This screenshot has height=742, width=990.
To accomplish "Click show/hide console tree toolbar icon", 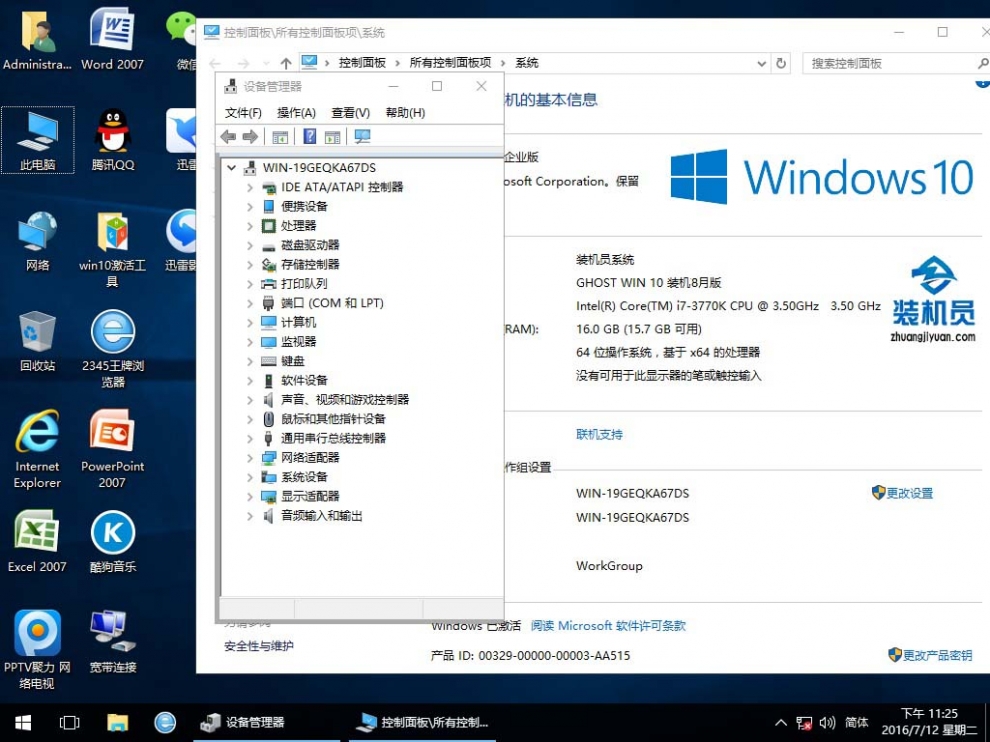I will [x=280, y=137].
